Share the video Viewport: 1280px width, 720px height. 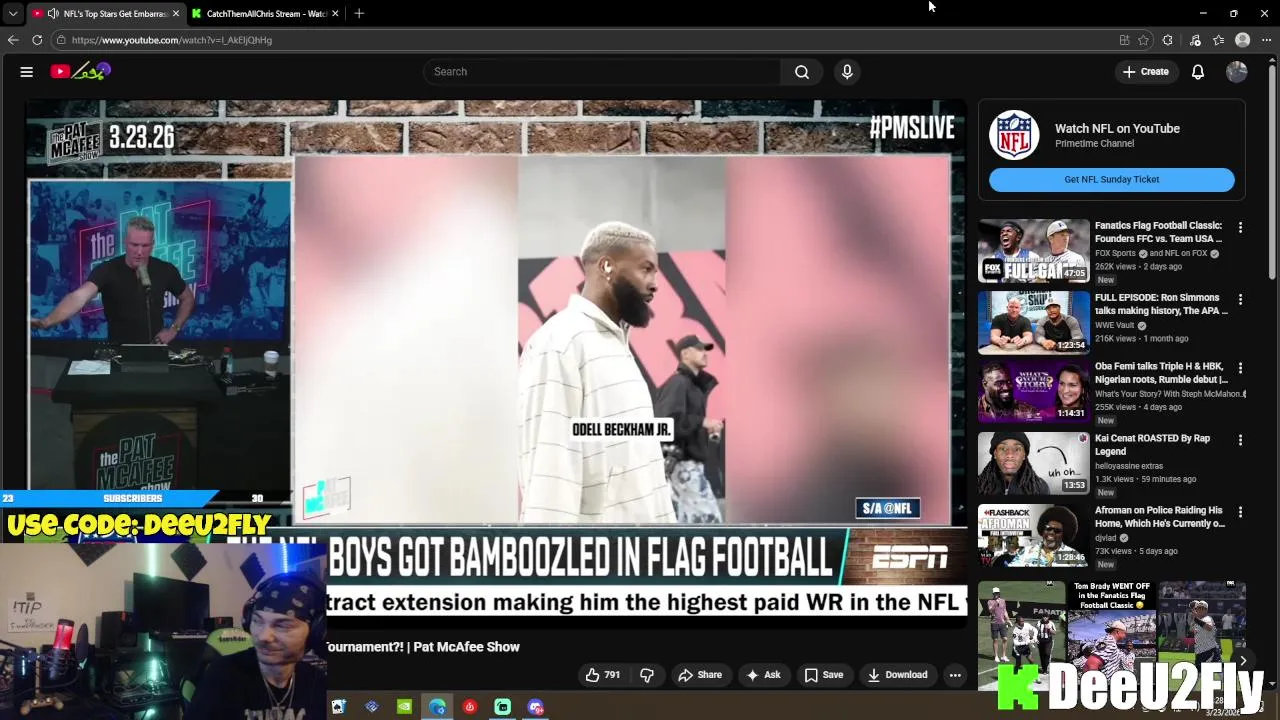[x=700, y=675]
